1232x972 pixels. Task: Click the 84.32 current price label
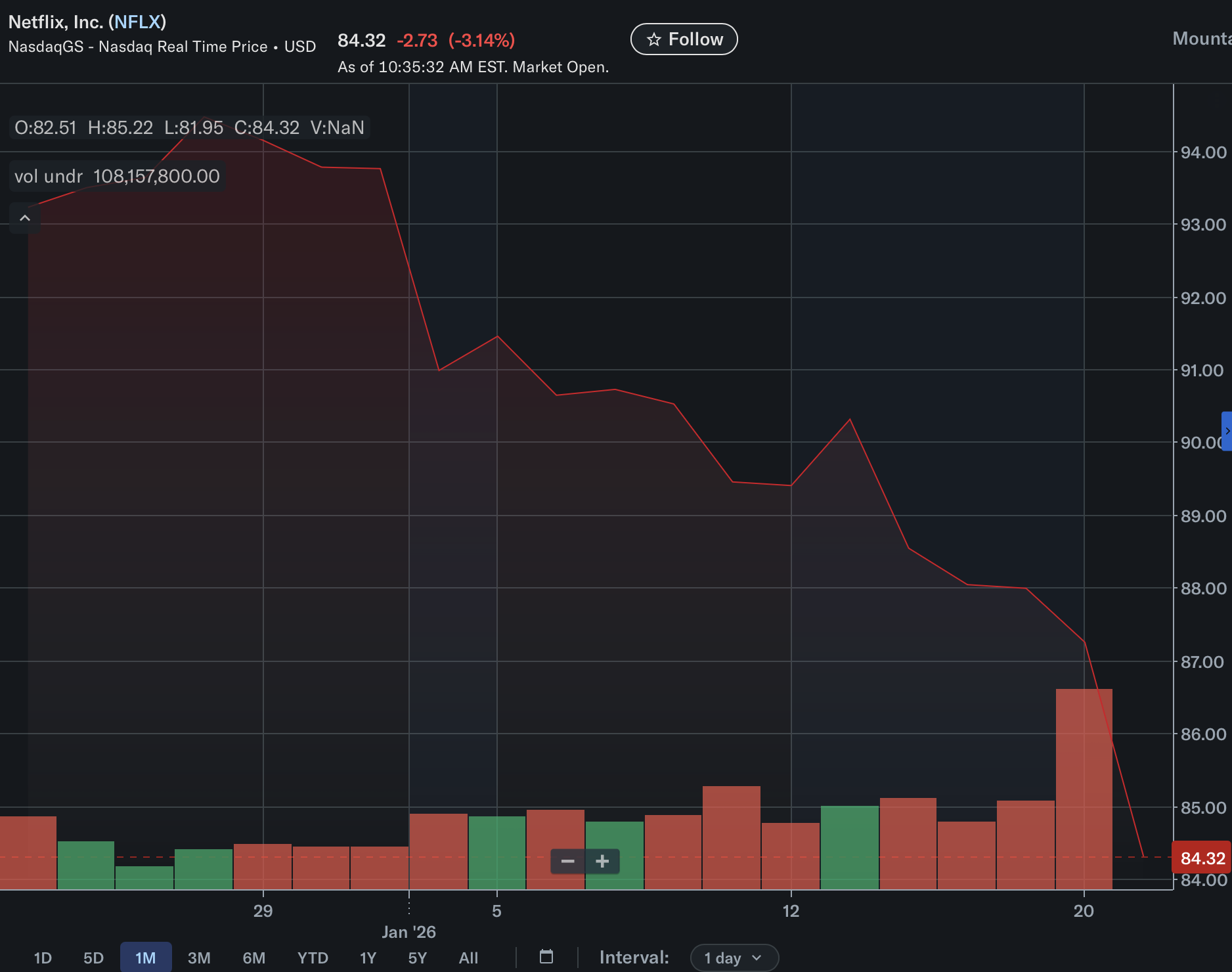point(1202,858)
